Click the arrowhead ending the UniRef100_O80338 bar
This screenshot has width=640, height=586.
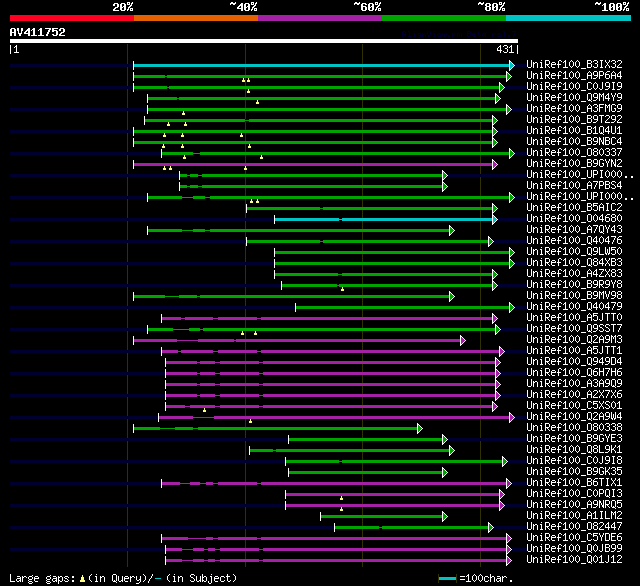pyautogui.click(x=420, y=428)
